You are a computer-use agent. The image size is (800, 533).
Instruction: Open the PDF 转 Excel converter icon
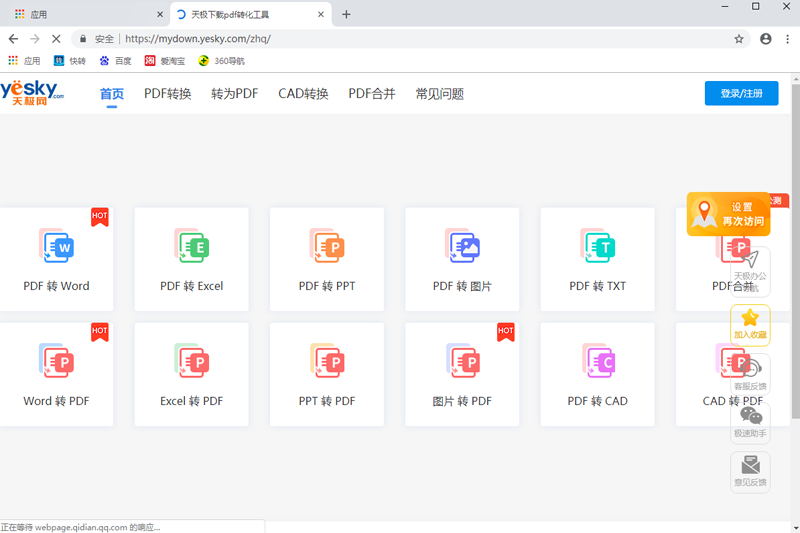tap(192, 246)
